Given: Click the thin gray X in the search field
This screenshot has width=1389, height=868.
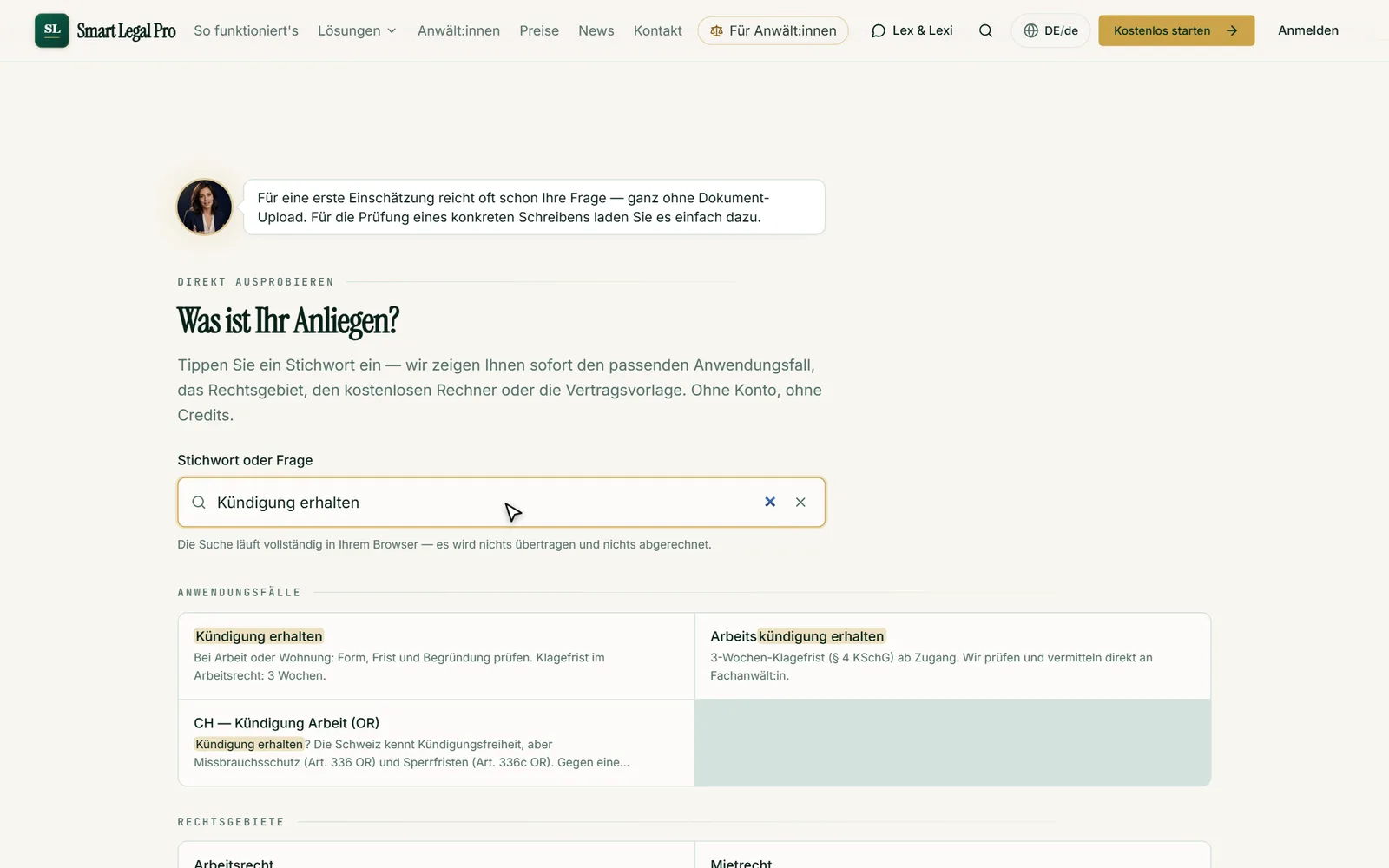Looking at the screenshot, I should click(x=800, y=502).
